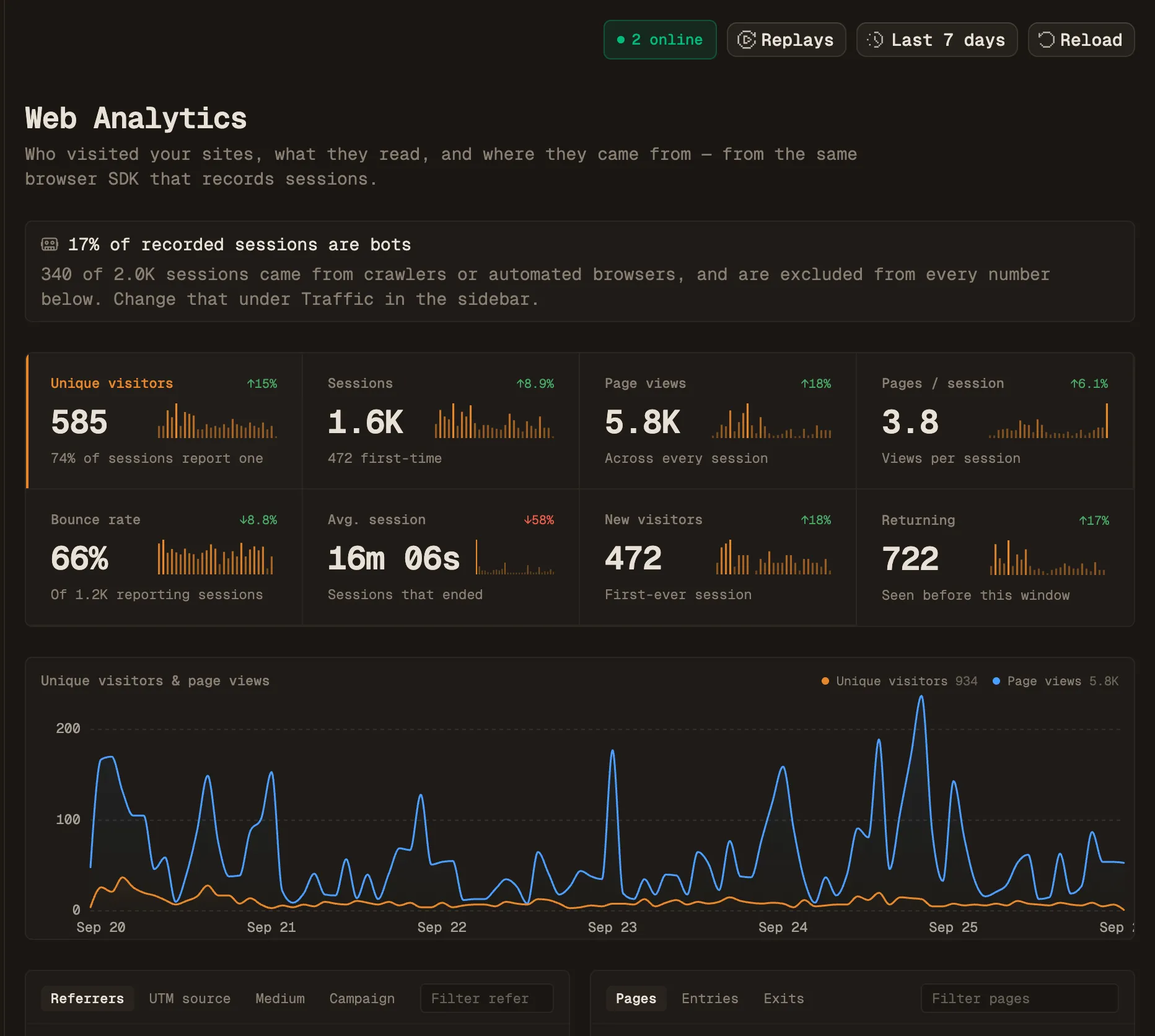Click 'Of 1.2K reporting sessions' caption

pyautogui.click(x=157, y=595)
